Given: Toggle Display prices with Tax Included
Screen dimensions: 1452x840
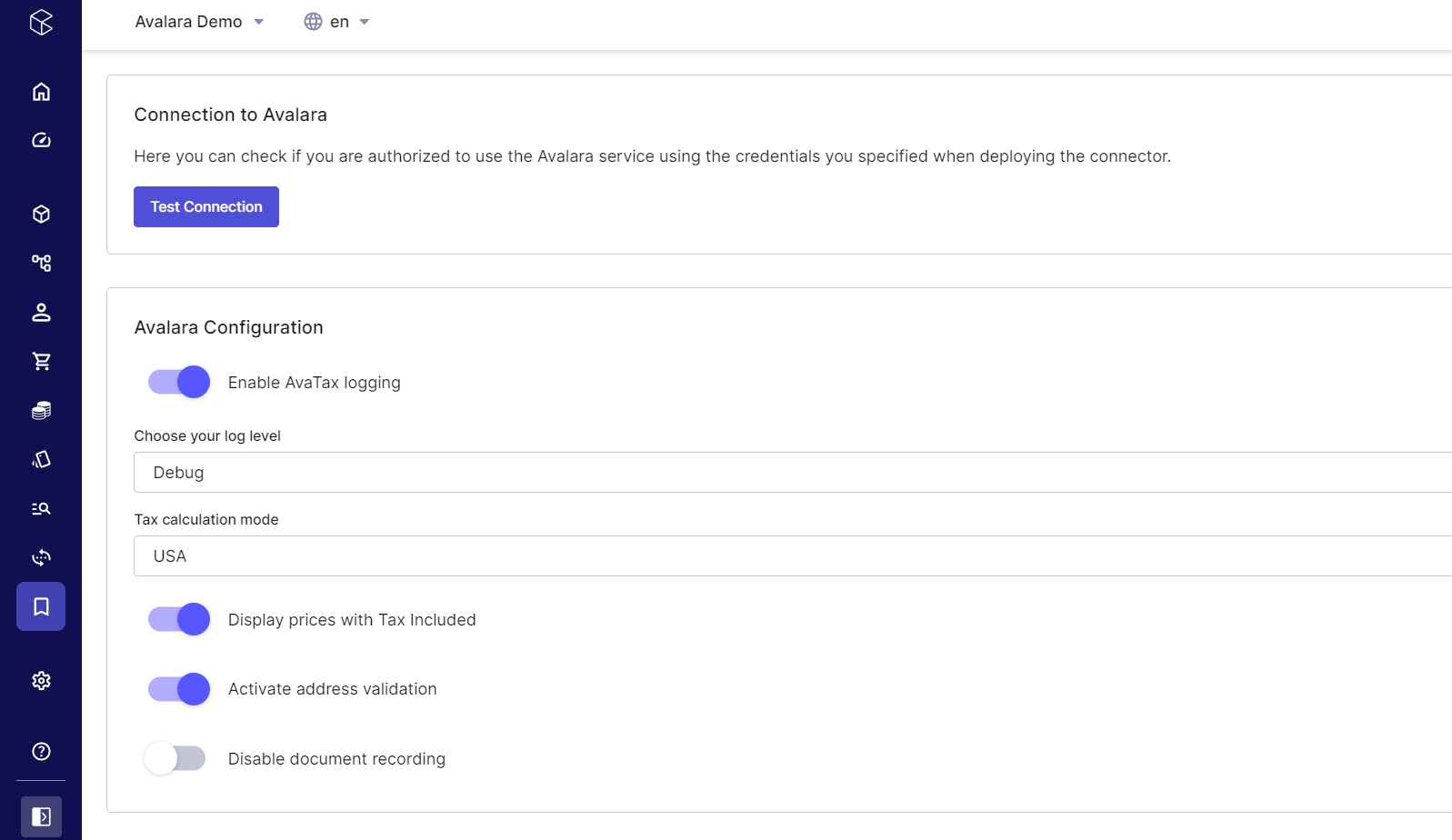Looking at the screenshot, I should coord(179,619).
